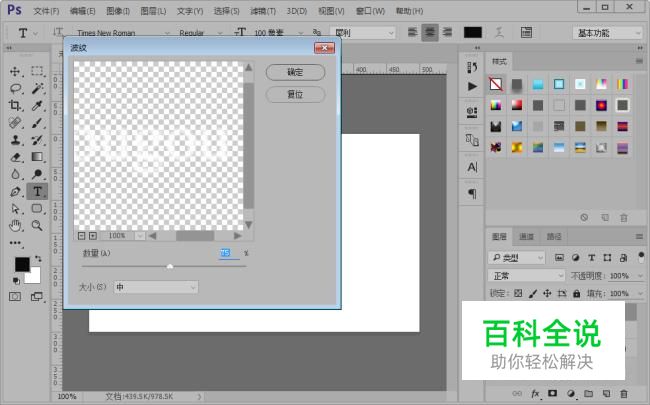Viewport: 650px width, 405px height.
Task: Select the Zoom tool in toolbox
Action: point(37,226)
